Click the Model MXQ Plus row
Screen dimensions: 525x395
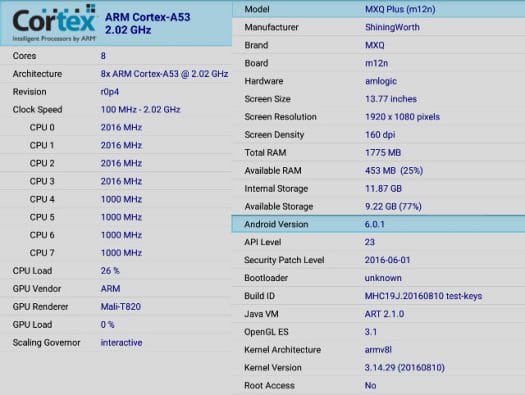click(x=378, y=9)
